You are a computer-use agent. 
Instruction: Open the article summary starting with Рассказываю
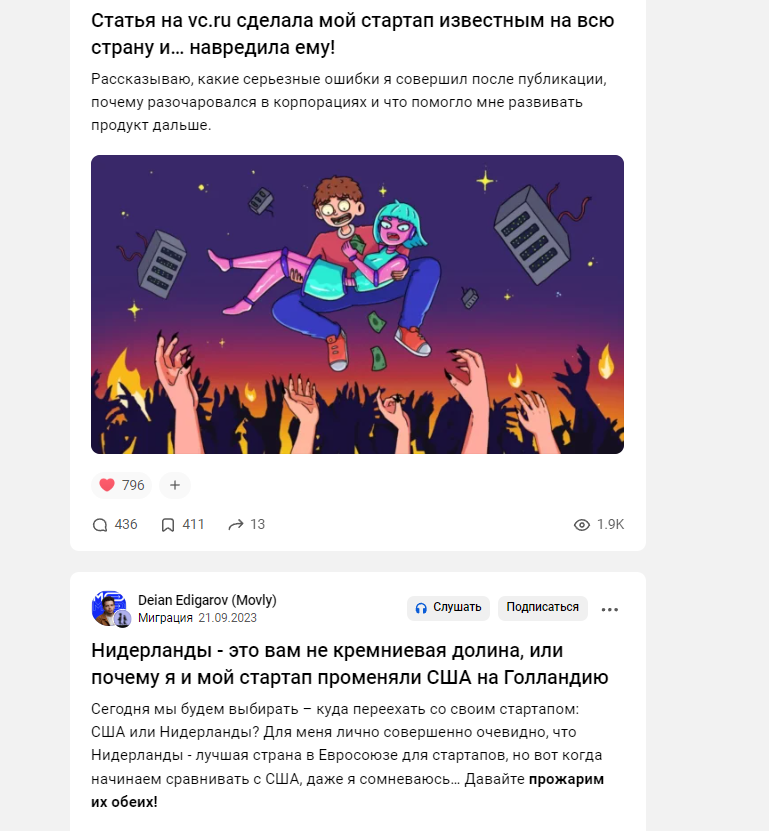point(349,102)
